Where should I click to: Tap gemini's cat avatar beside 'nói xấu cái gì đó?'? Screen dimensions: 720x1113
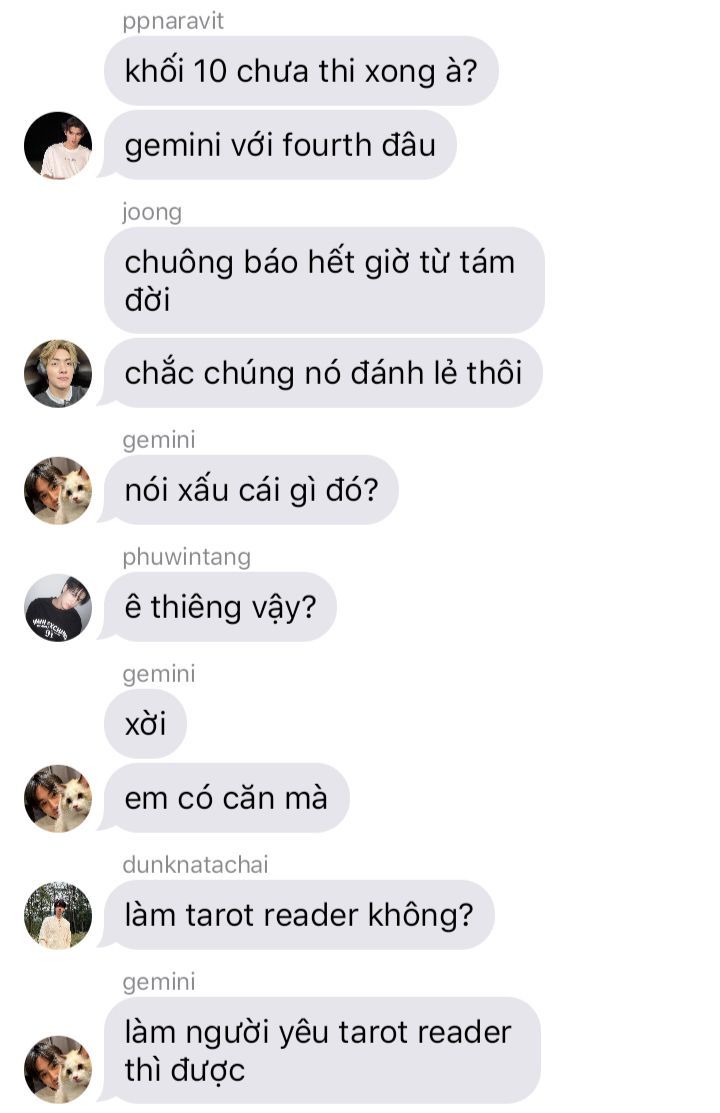(58, 490)
